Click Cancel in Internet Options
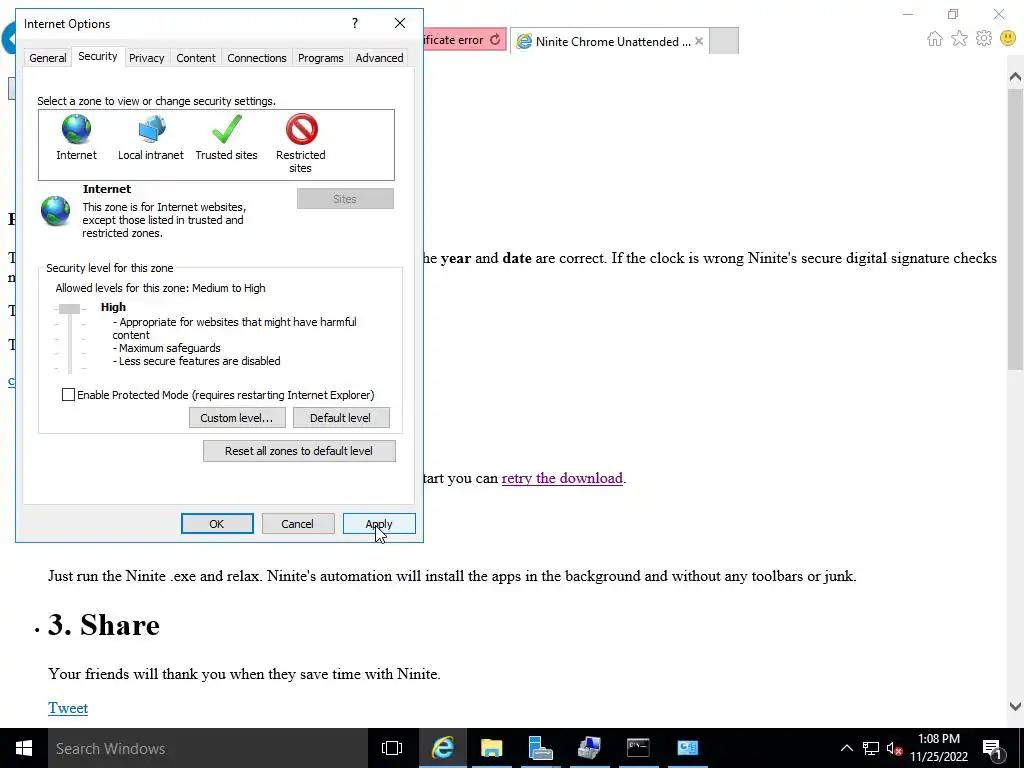This screenshot has width=1024, height=768. (x=298, y=524)
